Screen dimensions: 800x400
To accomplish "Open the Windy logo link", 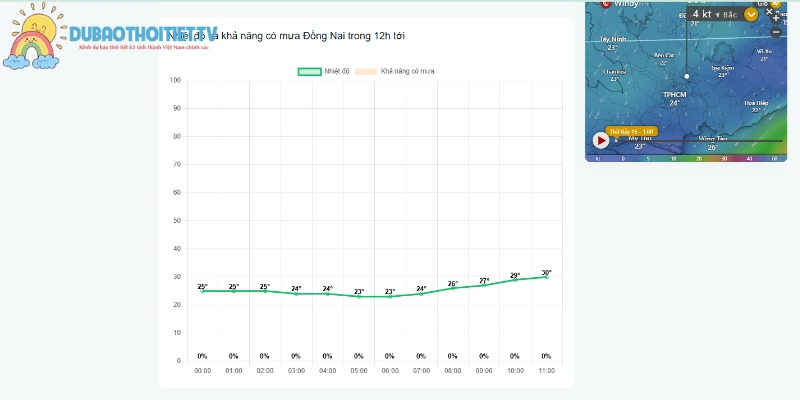I will coord(619,4).
